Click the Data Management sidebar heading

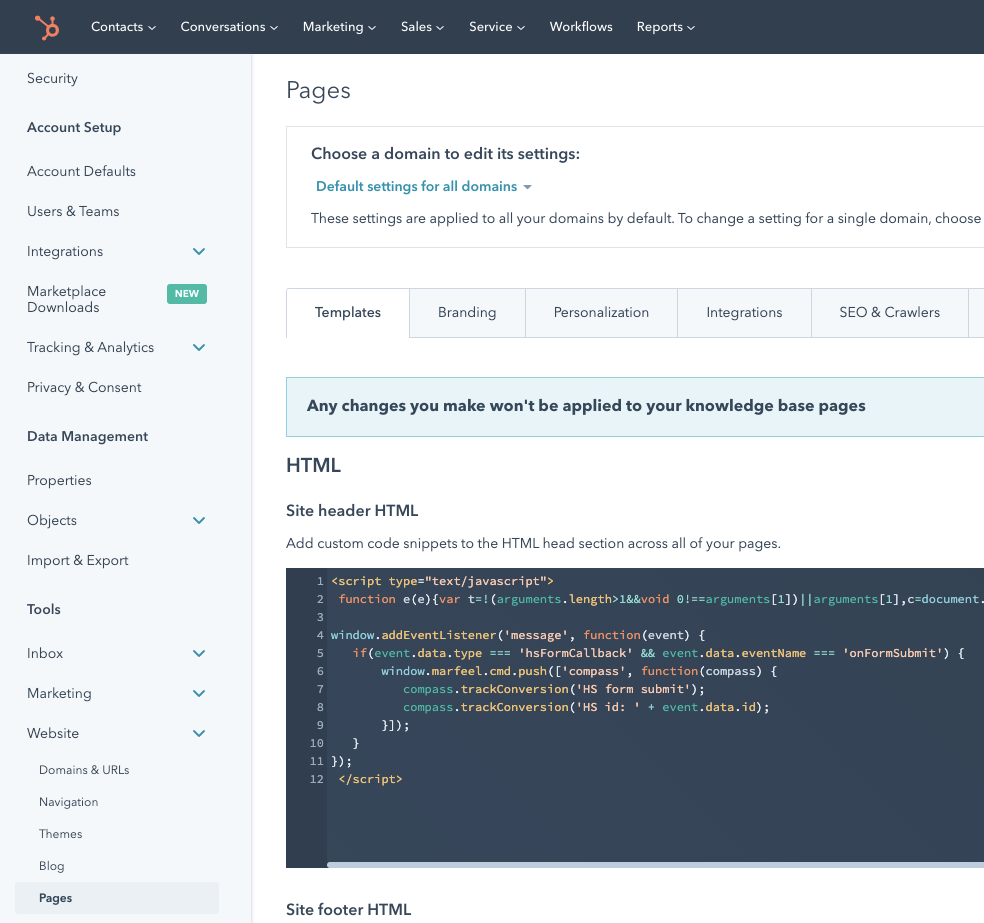point(87,437)
